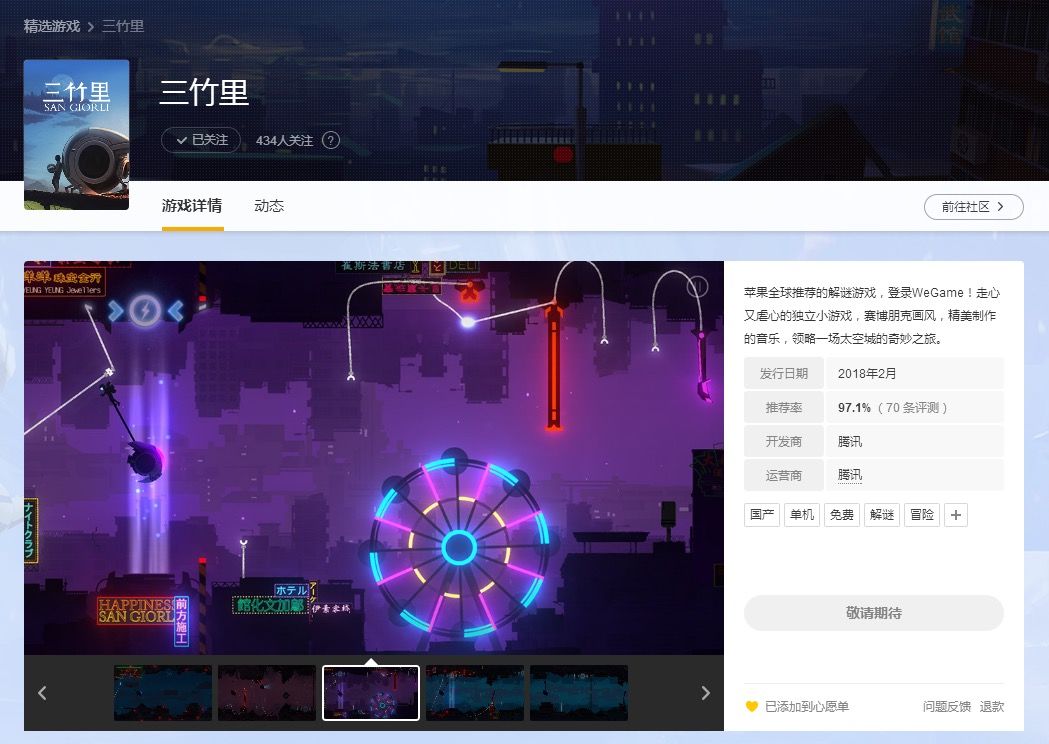Viewport: 1049px width, 744px height.
Task: Switch to the 游戏详情 tab
Action: point(192,205)
